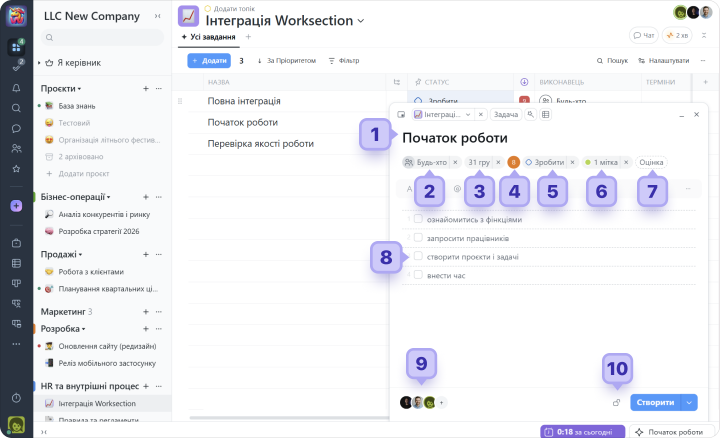Tick the 'внести час' subtask checkbox
The image size is (720, 438).
click(418, 275)
